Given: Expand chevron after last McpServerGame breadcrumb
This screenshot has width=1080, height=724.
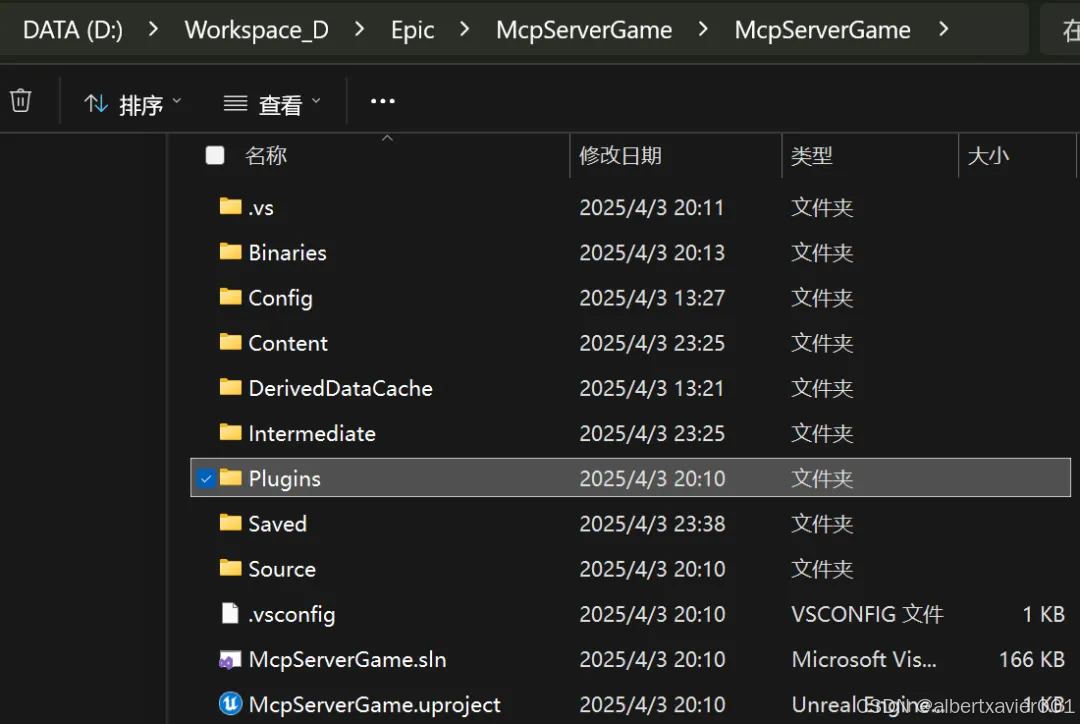Looking at the screenshot, I should [944, 29].
